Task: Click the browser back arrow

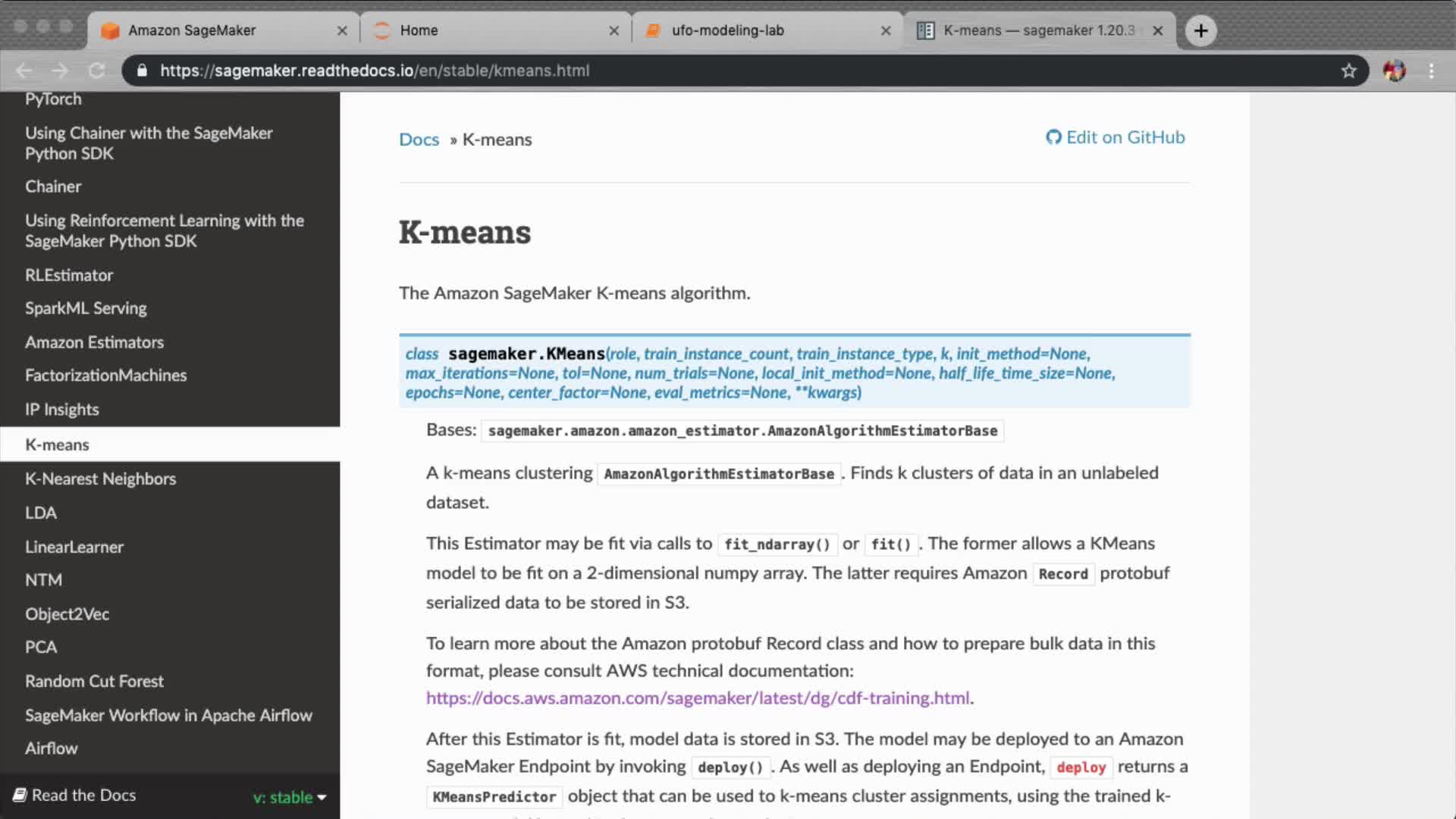Action: (24, 71)
